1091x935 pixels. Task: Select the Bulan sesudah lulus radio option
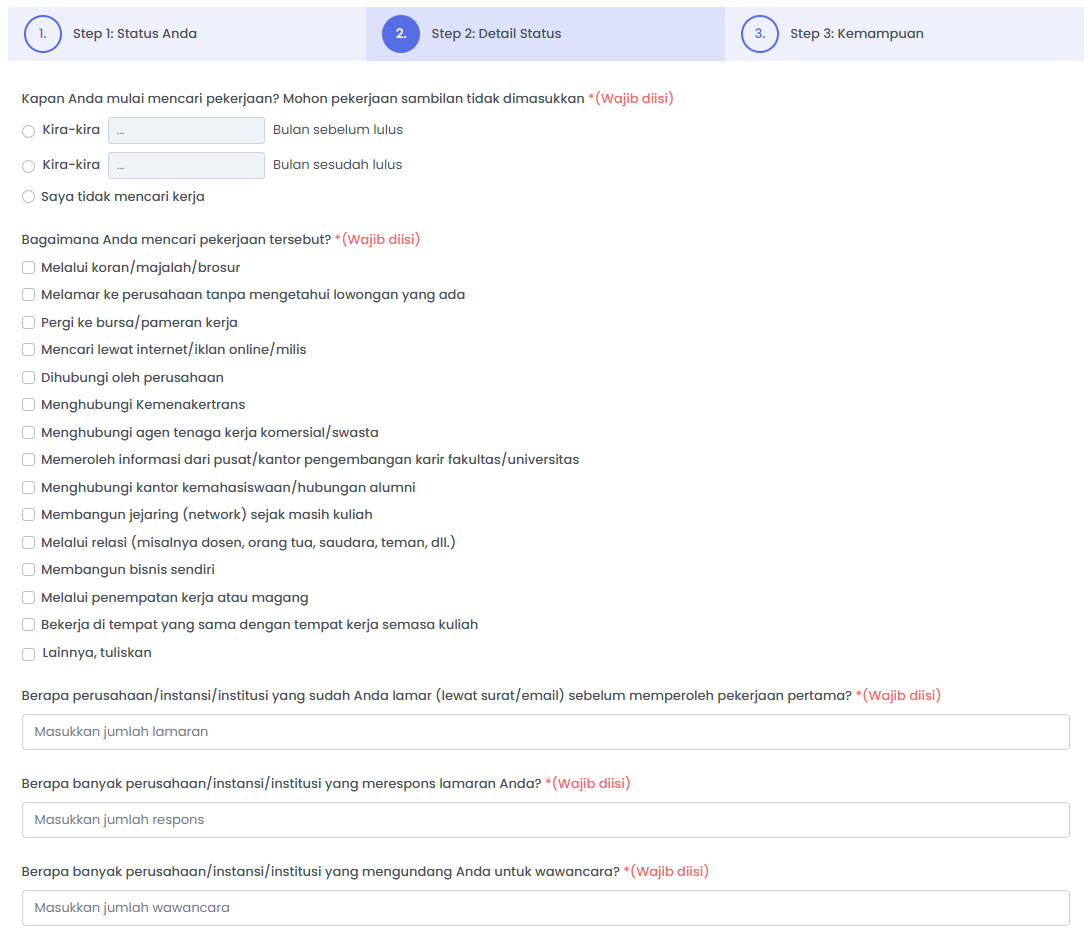point(28,166)
